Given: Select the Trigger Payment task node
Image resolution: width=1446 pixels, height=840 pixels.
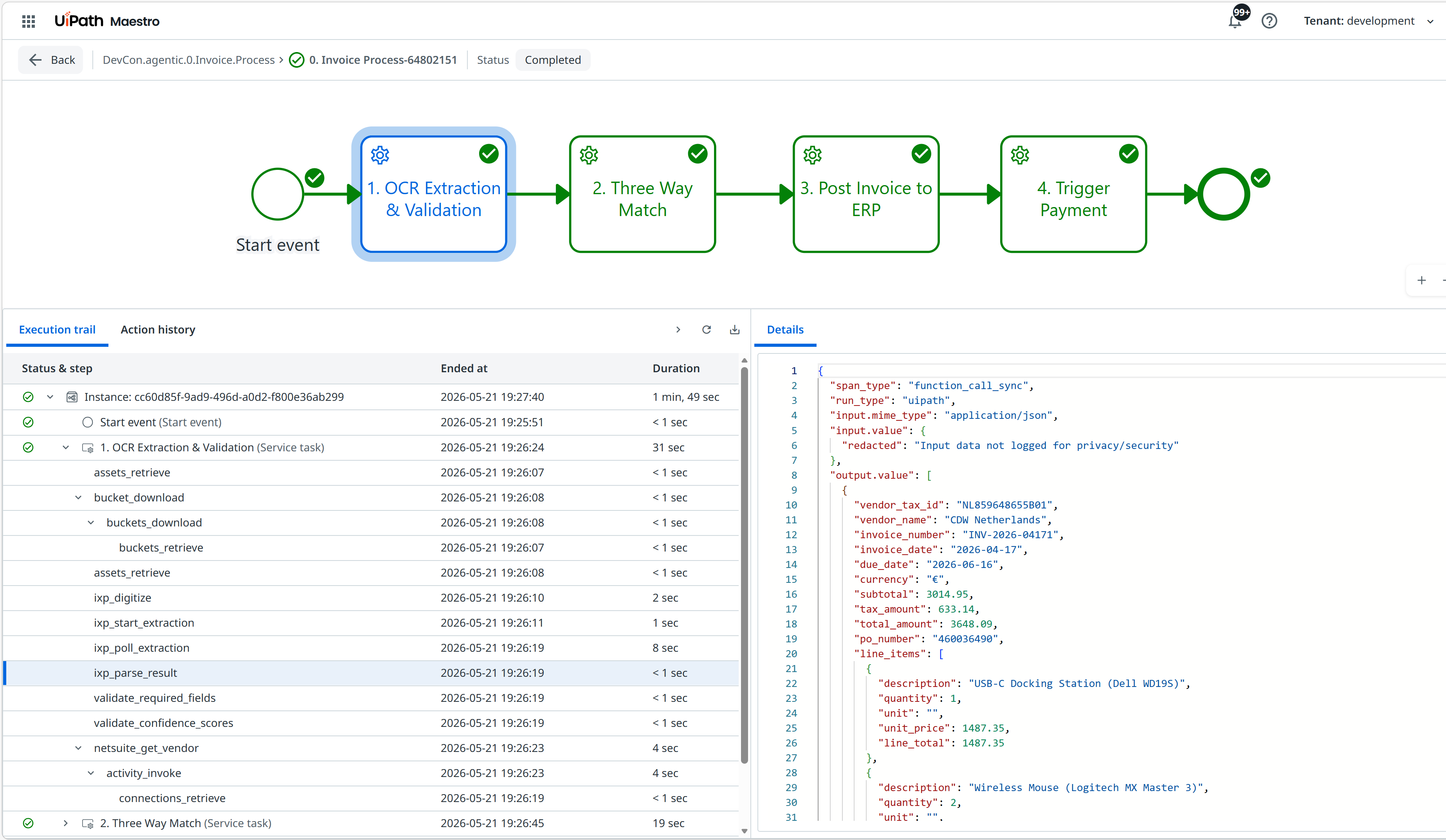Looking at the screenshot, I should click(1073, 194).
